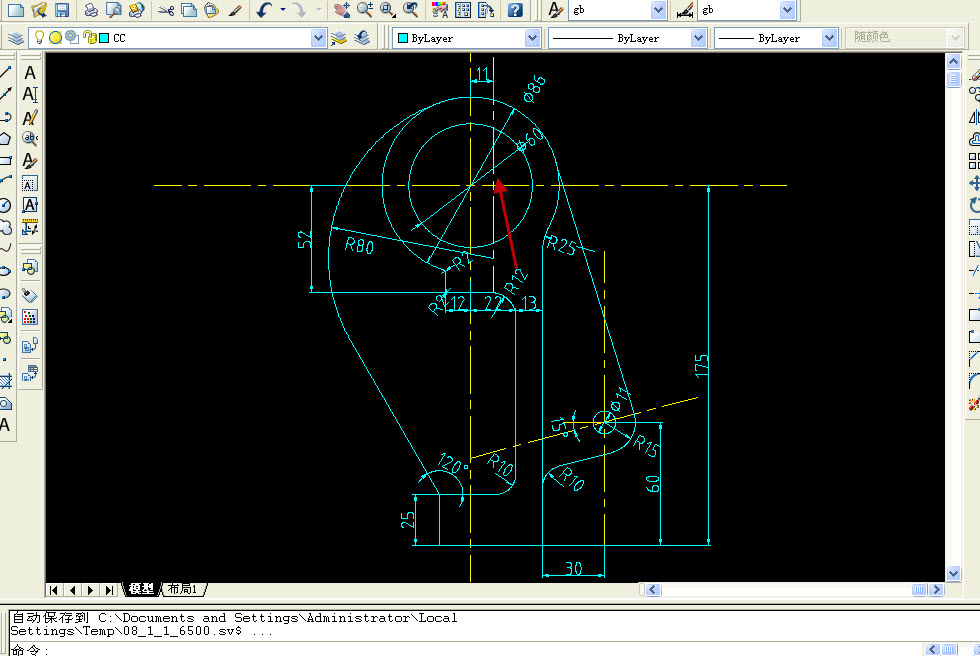The image size is (980, 656).
Task: Select the Revision cloud tool
Action: click(6, 227)
